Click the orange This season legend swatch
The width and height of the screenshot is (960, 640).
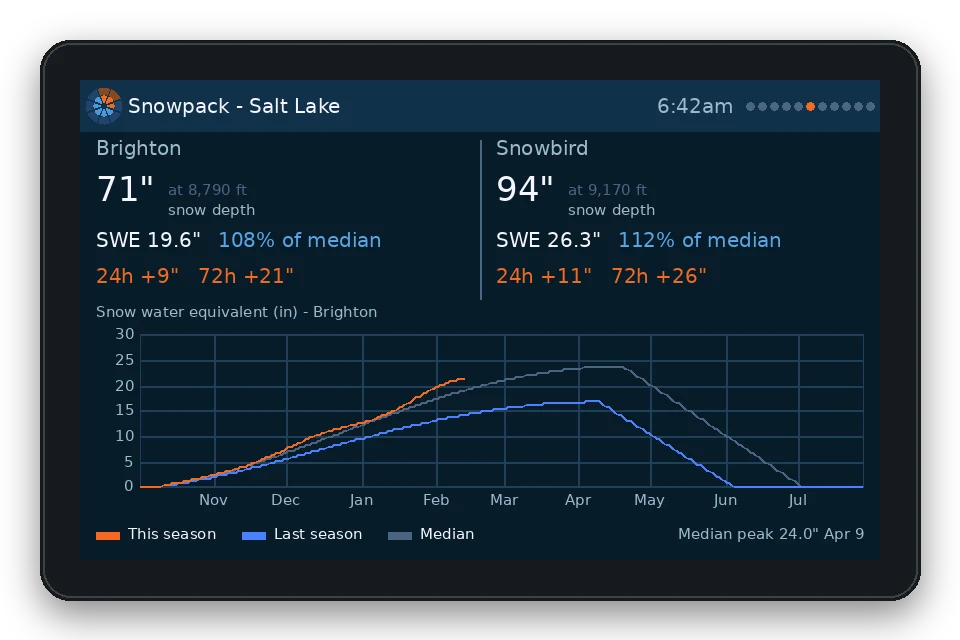click(x=108, y=535)
